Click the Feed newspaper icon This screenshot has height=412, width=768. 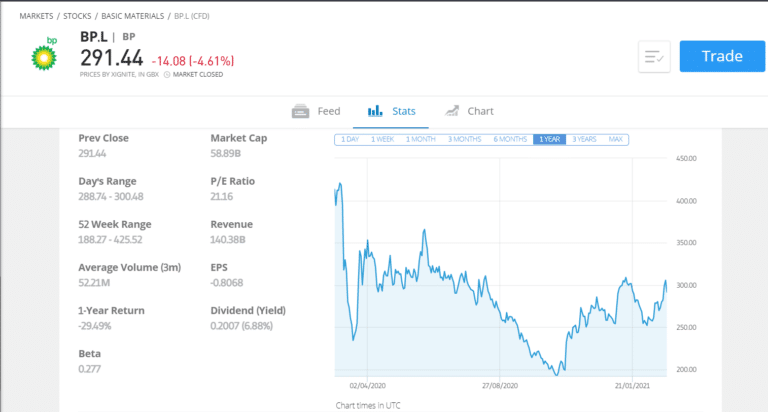pyautogui.click(x=300, y=111)
